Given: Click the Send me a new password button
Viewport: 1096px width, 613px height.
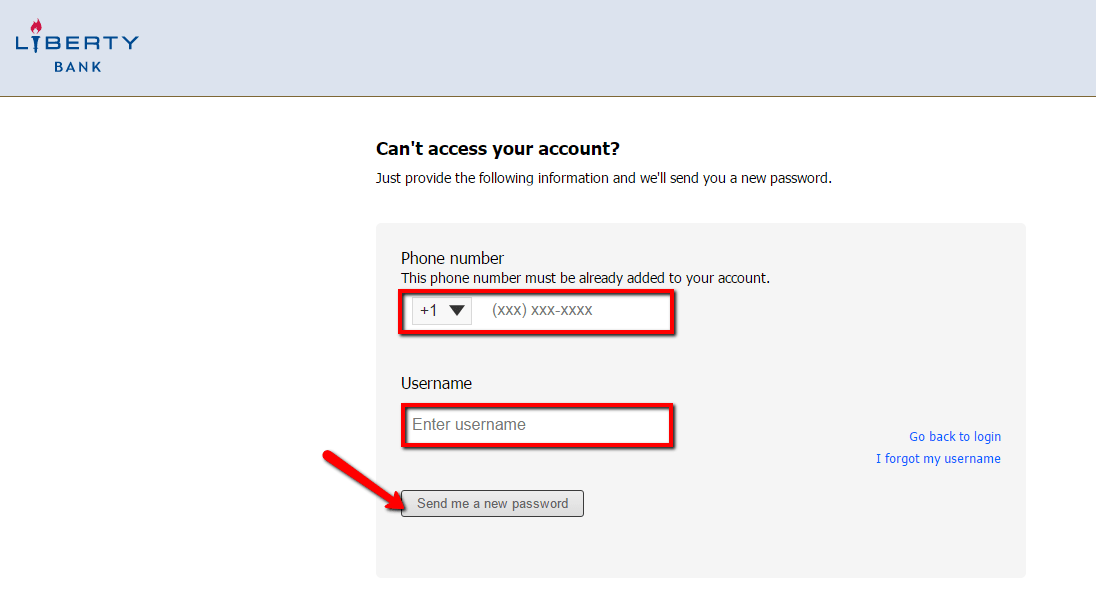Looking at the screenshot, I should (x=492, y=503).
